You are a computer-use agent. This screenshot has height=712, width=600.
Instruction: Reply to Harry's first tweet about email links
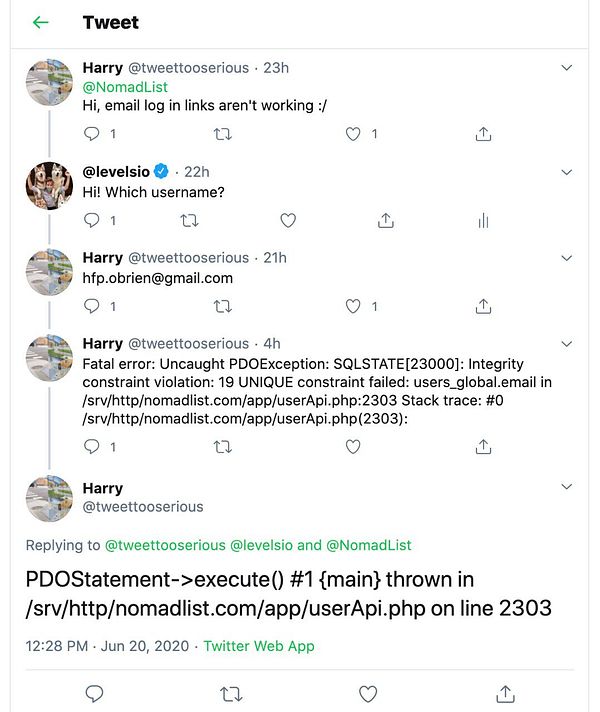[x=92, y=134]
